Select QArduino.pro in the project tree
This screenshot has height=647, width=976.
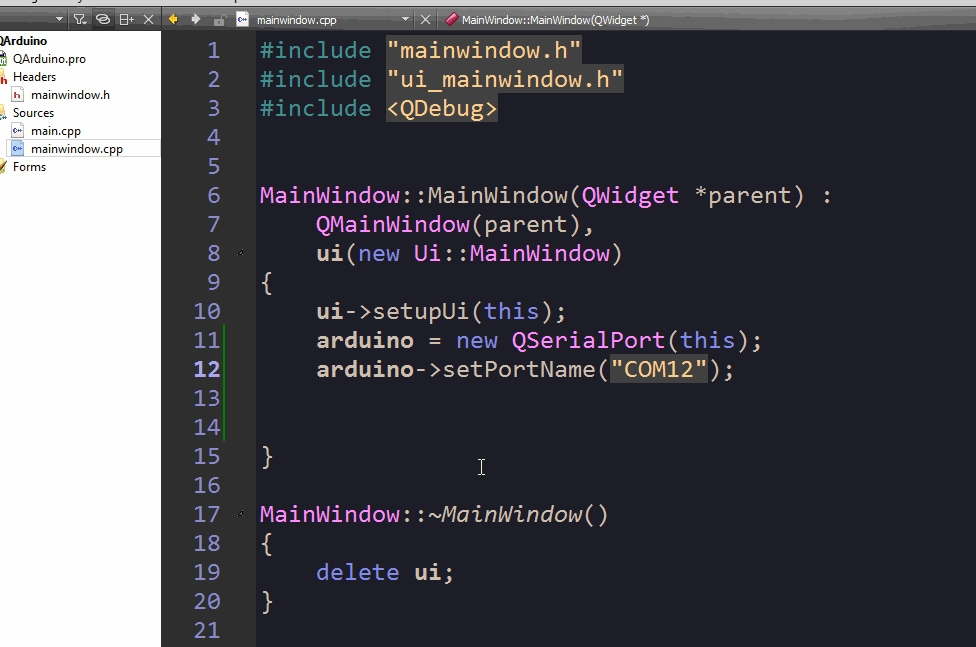coord(49,59)
